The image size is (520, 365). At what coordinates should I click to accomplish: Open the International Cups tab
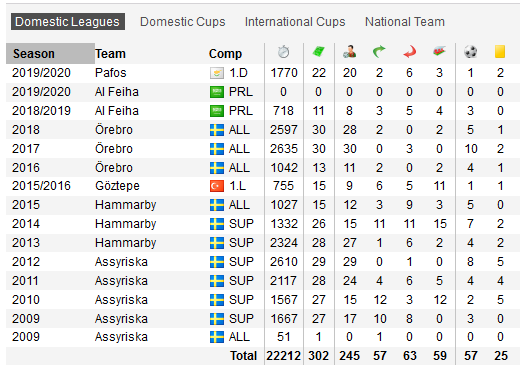[x=295, y=22]
